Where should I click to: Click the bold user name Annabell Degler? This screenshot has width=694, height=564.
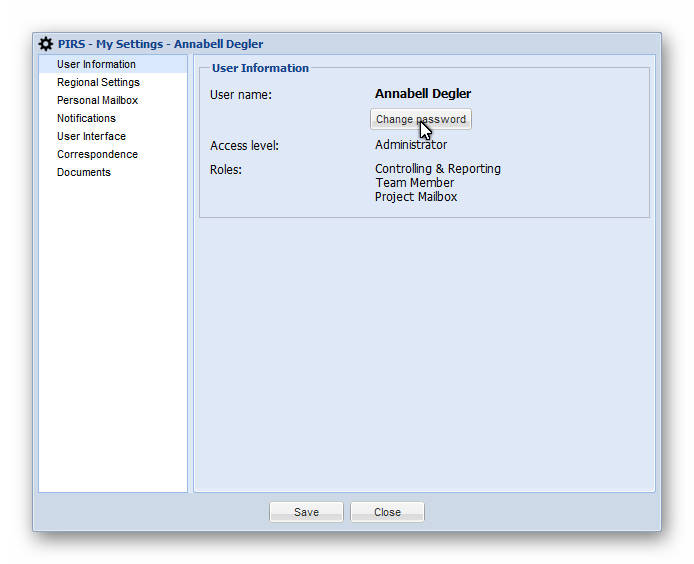[x=423, y=94]
